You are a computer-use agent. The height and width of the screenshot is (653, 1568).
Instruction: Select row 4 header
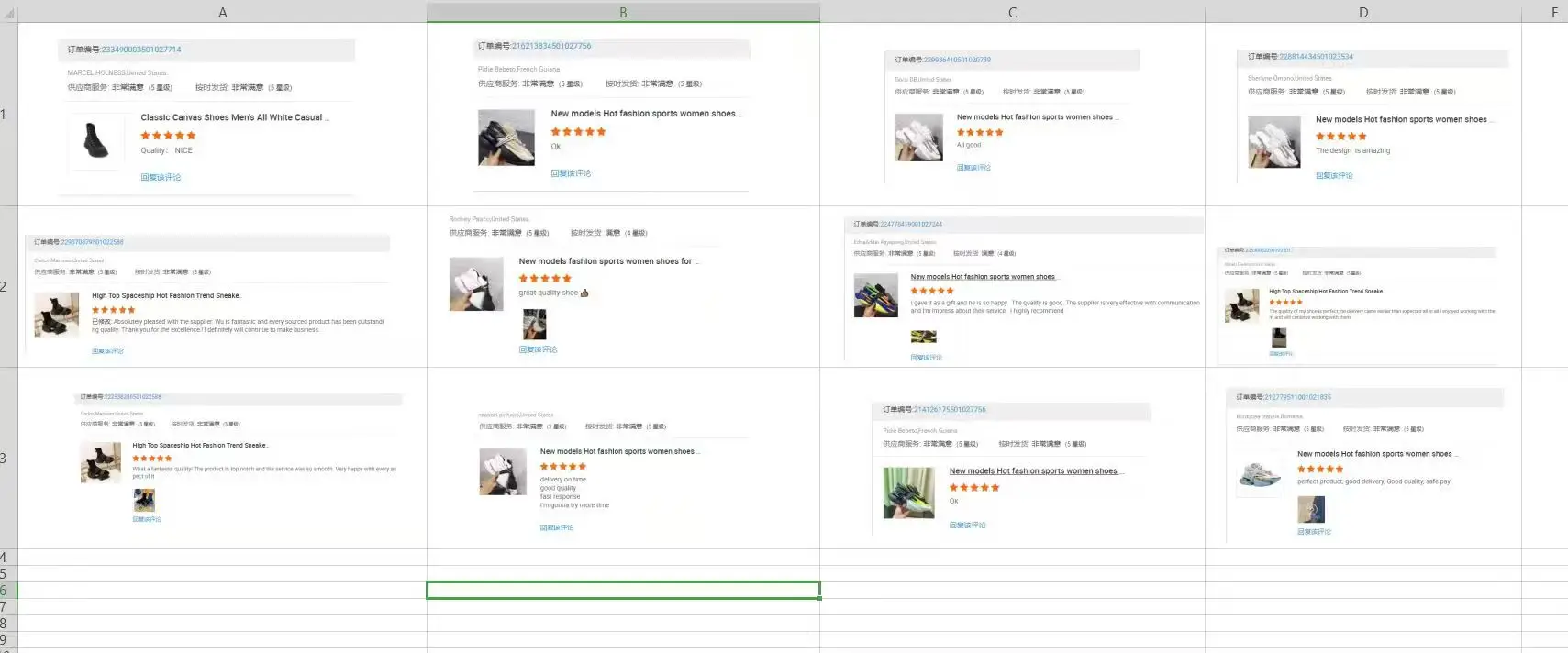[x=8, y=557]
